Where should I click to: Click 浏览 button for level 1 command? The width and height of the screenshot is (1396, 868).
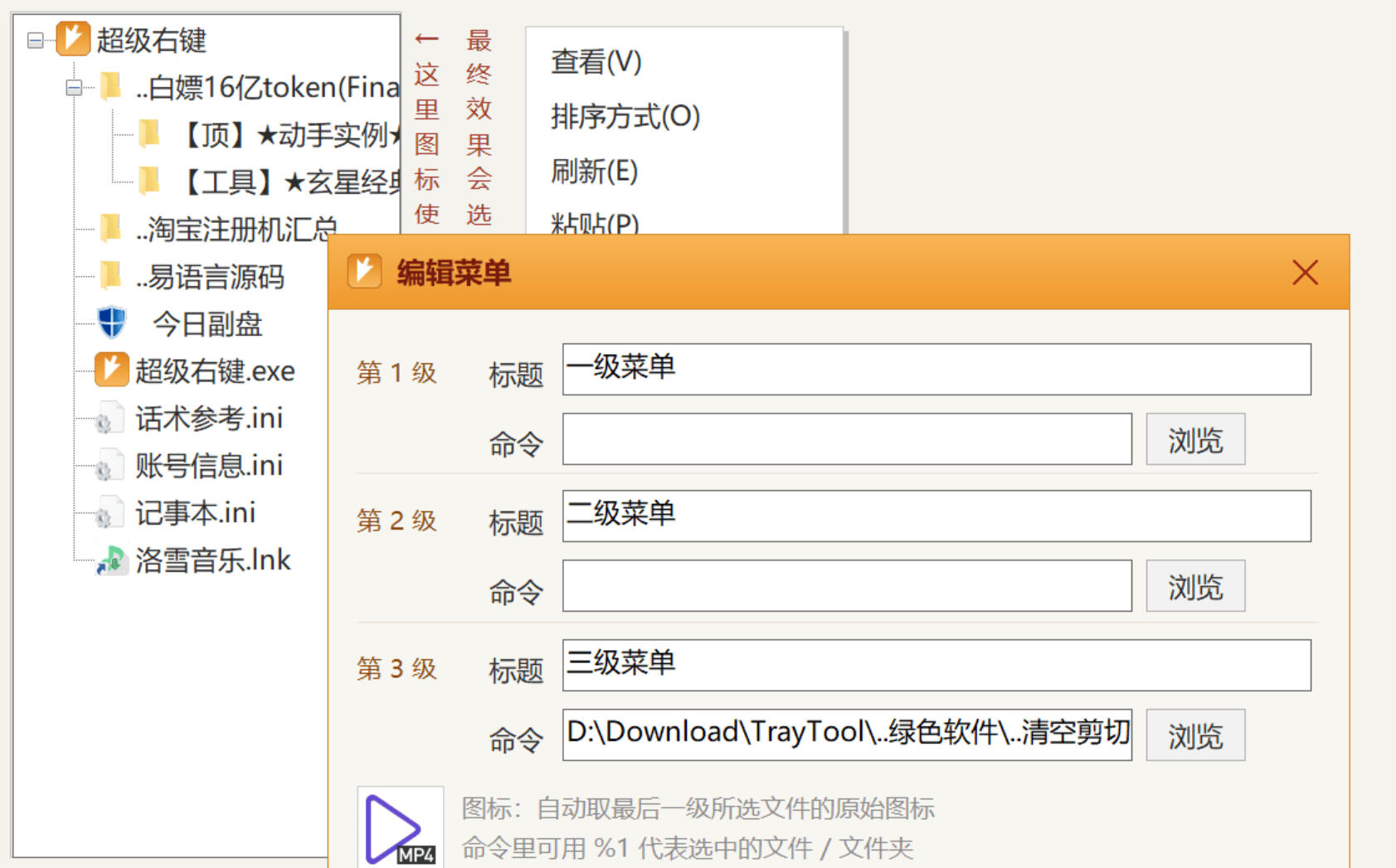point(1195,439)
